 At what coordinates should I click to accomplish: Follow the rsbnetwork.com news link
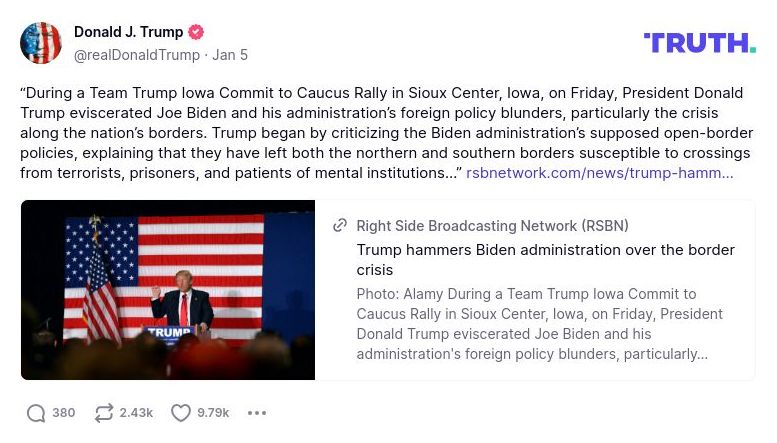(599, 173)
